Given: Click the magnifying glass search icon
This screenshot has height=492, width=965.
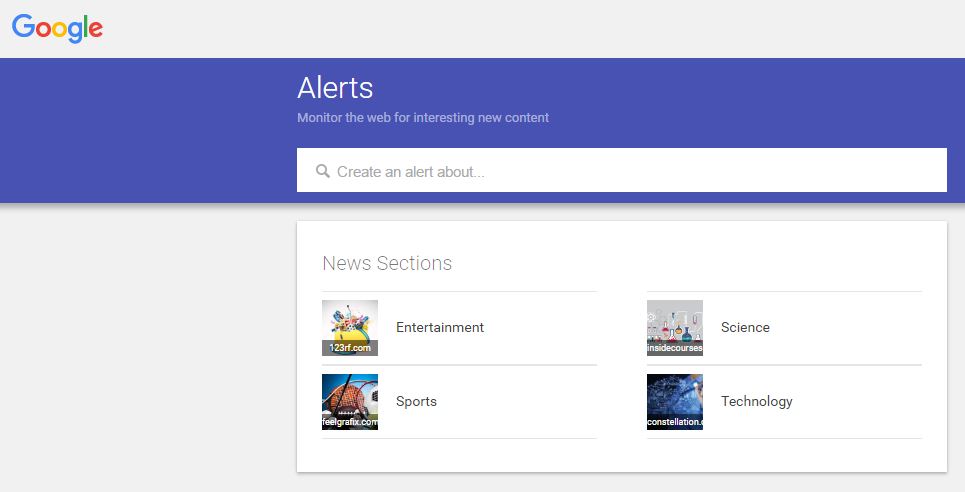Looking at the screenshot, I should pos(322,171).
